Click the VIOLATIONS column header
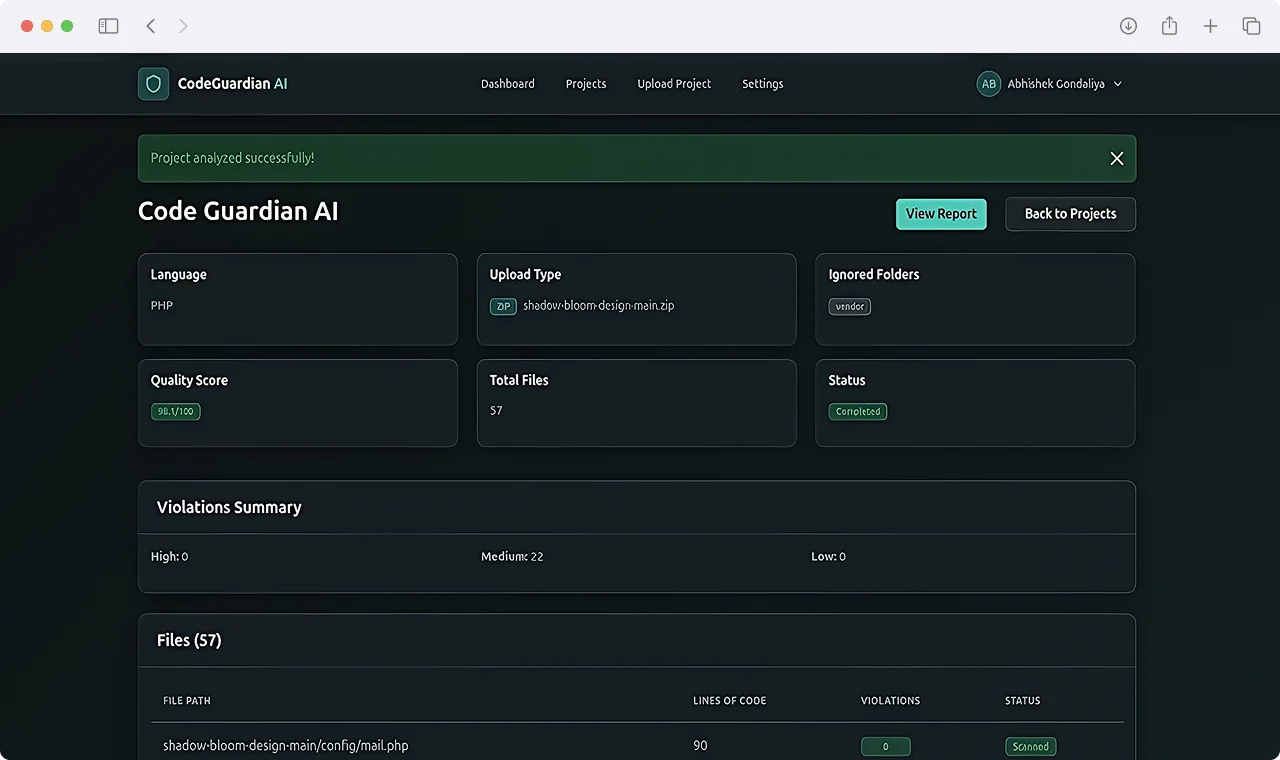This screenshot has width=1280, height=760. click(891, 701)
